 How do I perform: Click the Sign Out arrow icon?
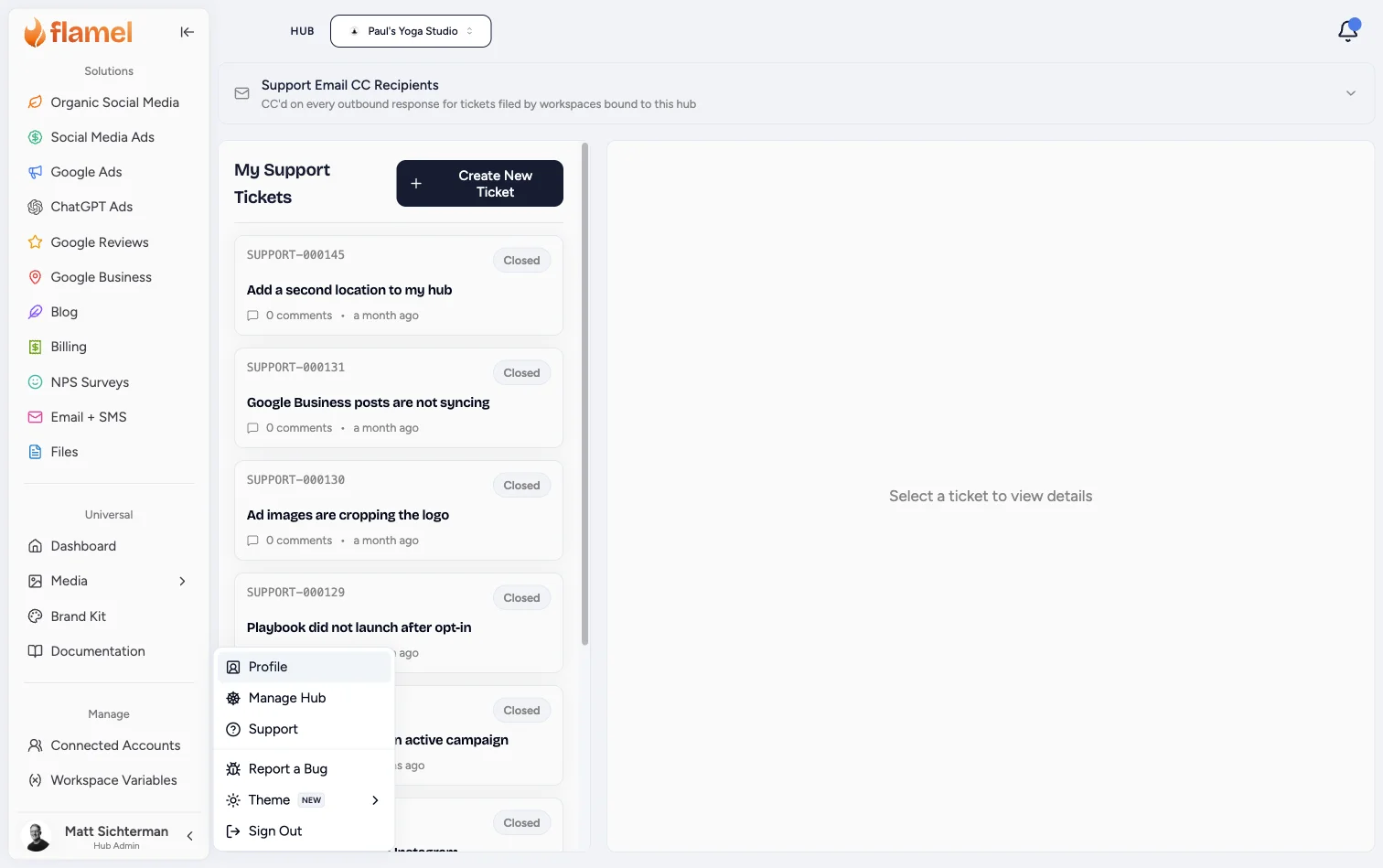[233, 831]
